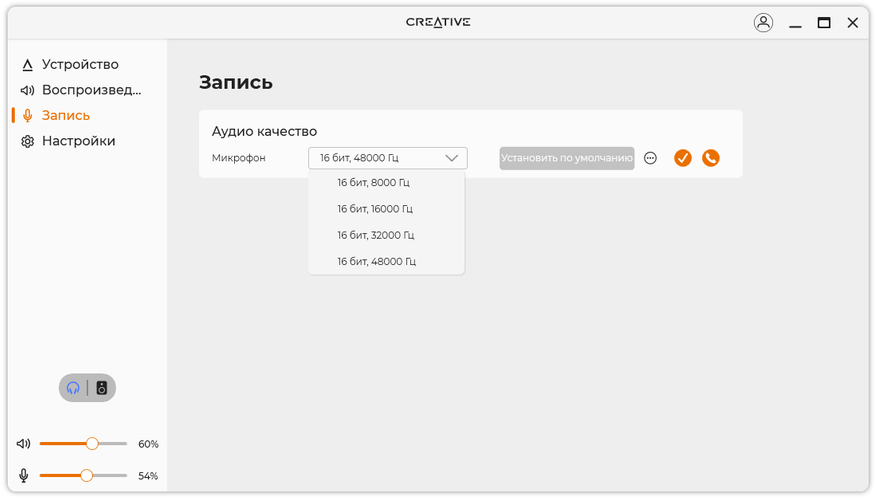The width and height of the screenshot is (877, 500).
Task: Open the Настройки sidebar section
Action: pos(78,141)
